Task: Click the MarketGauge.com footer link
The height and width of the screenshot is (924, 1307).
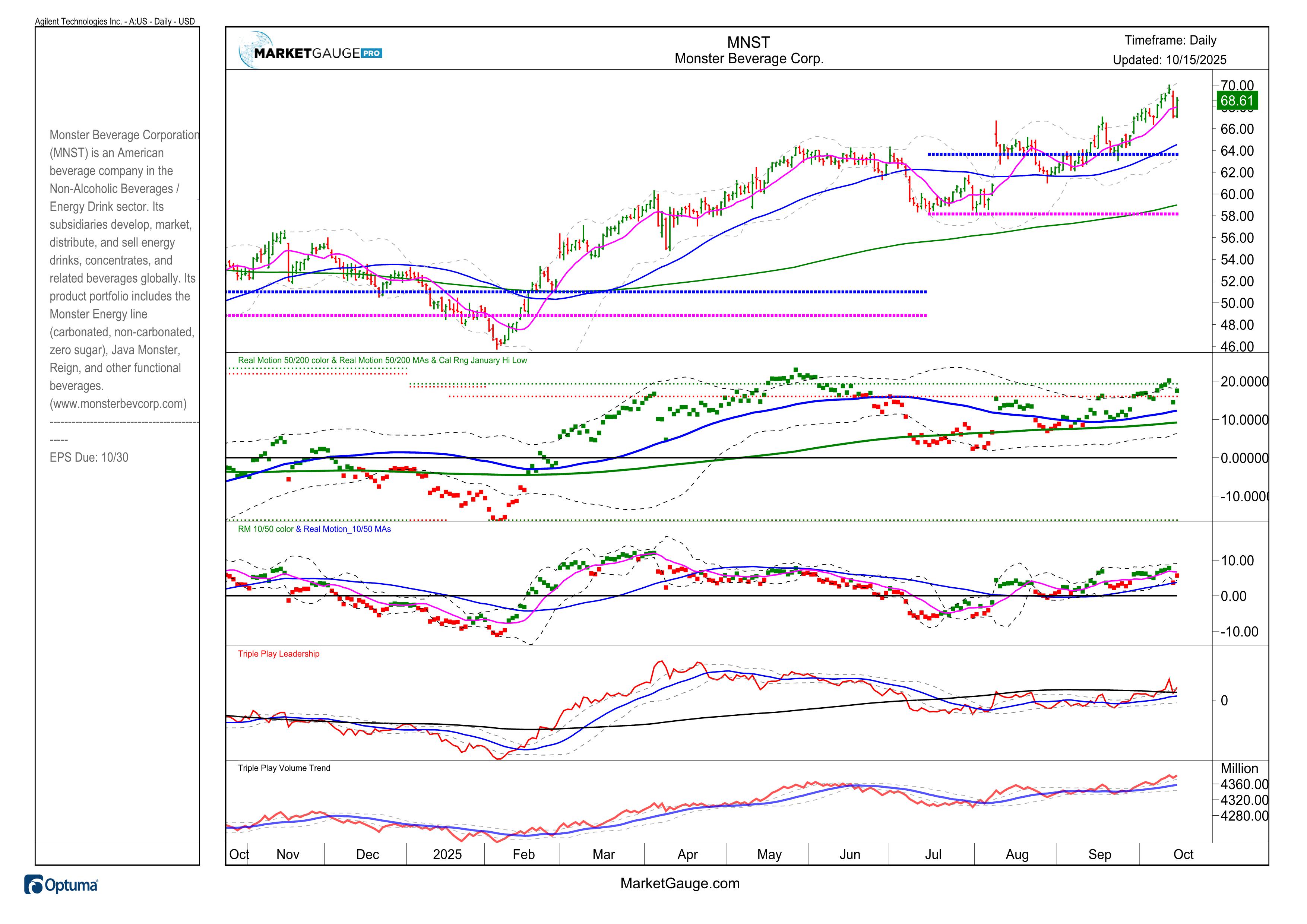Action: [680, 883]
